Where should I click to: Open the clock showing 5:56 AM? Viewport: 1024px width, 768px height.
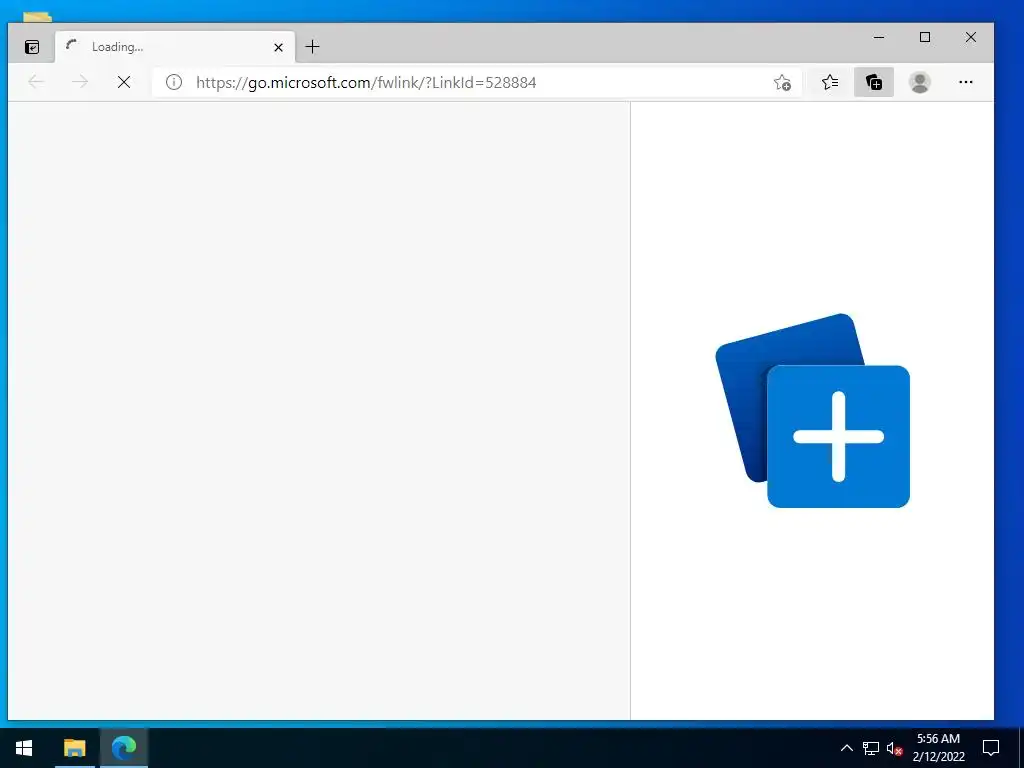tap(938, 748)
